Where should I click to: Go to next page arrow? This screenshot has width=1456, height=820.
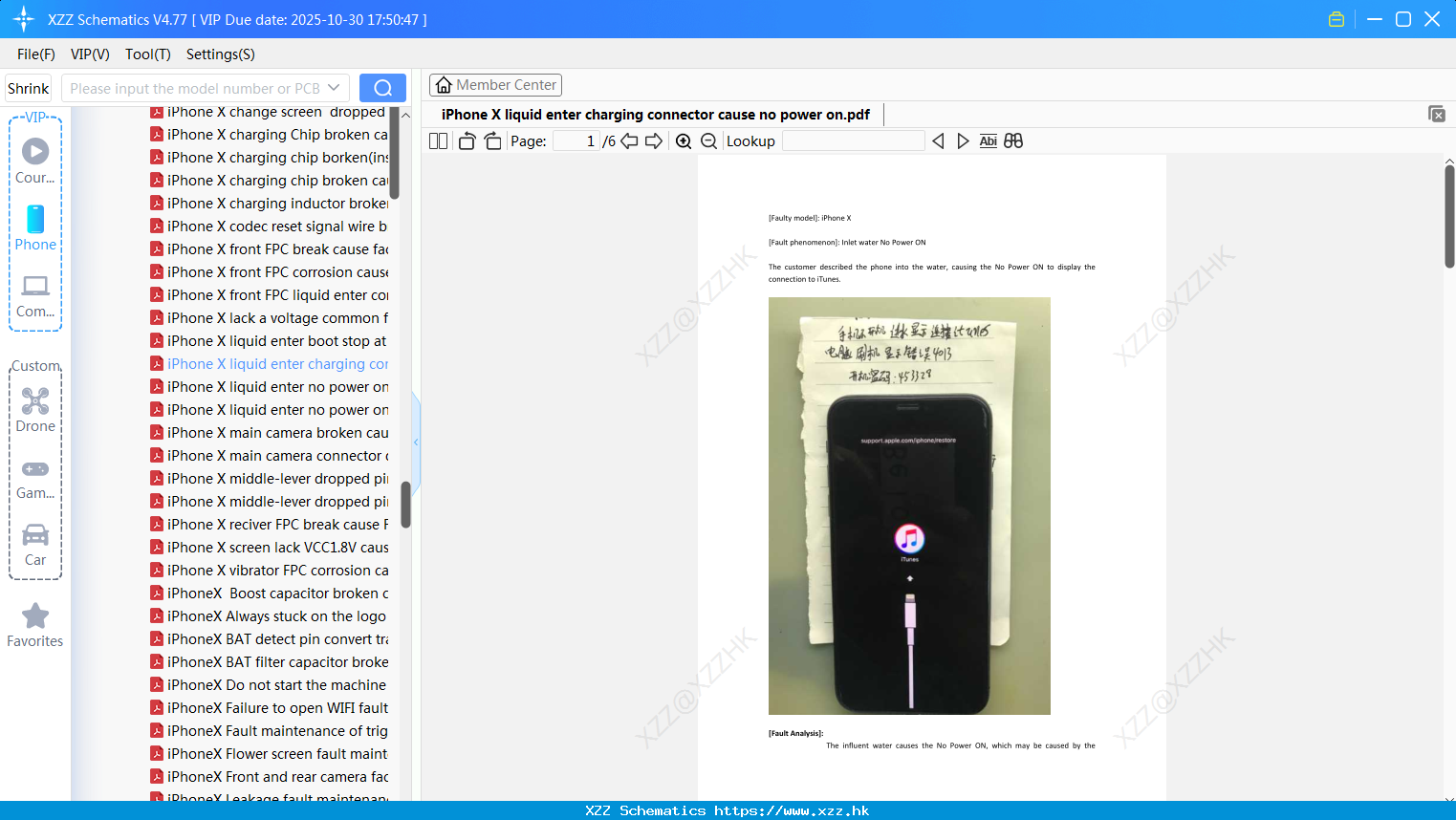click(x=654, y=141)
